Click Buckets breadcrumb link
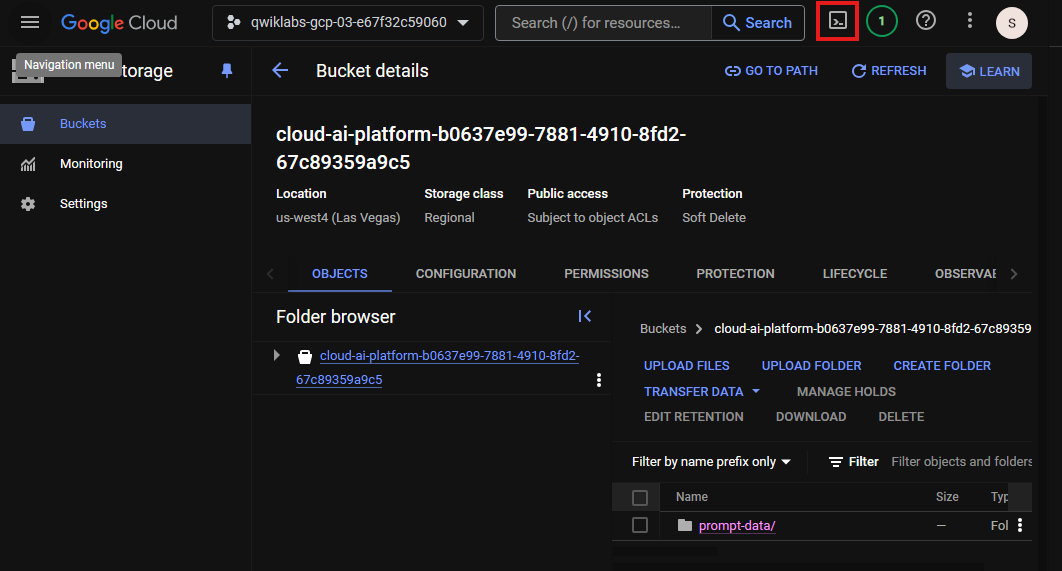 click(x=663, y=329)
